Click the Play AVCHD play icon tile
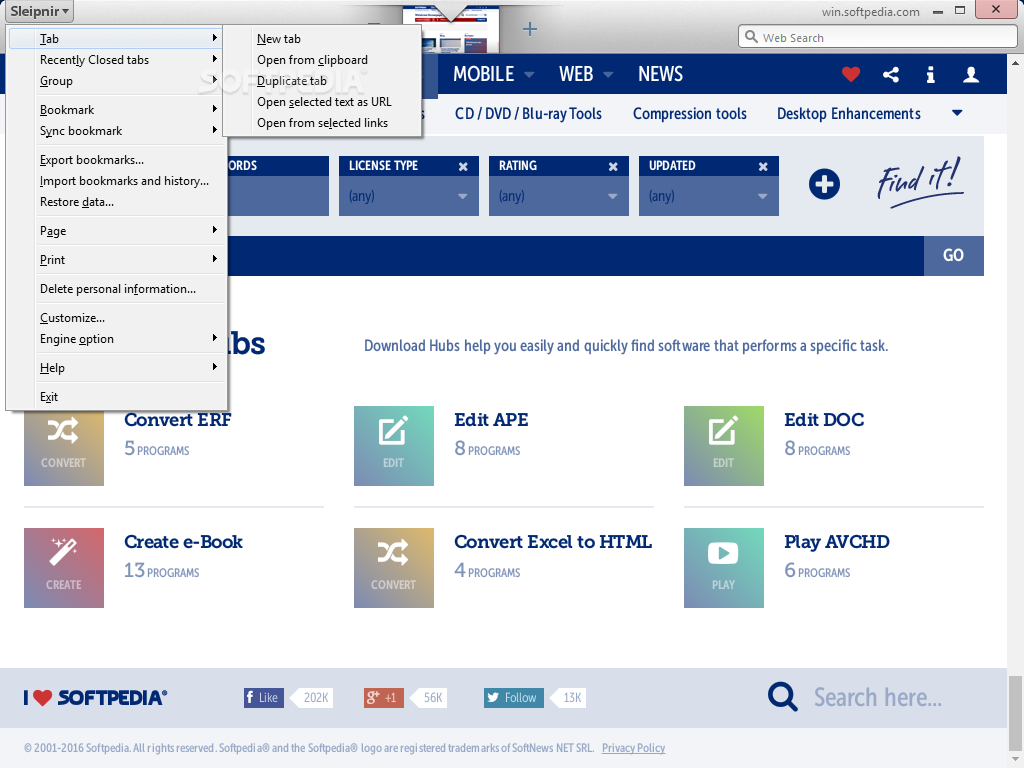The width and height of the screenshot is (1024, 768). 724,568
